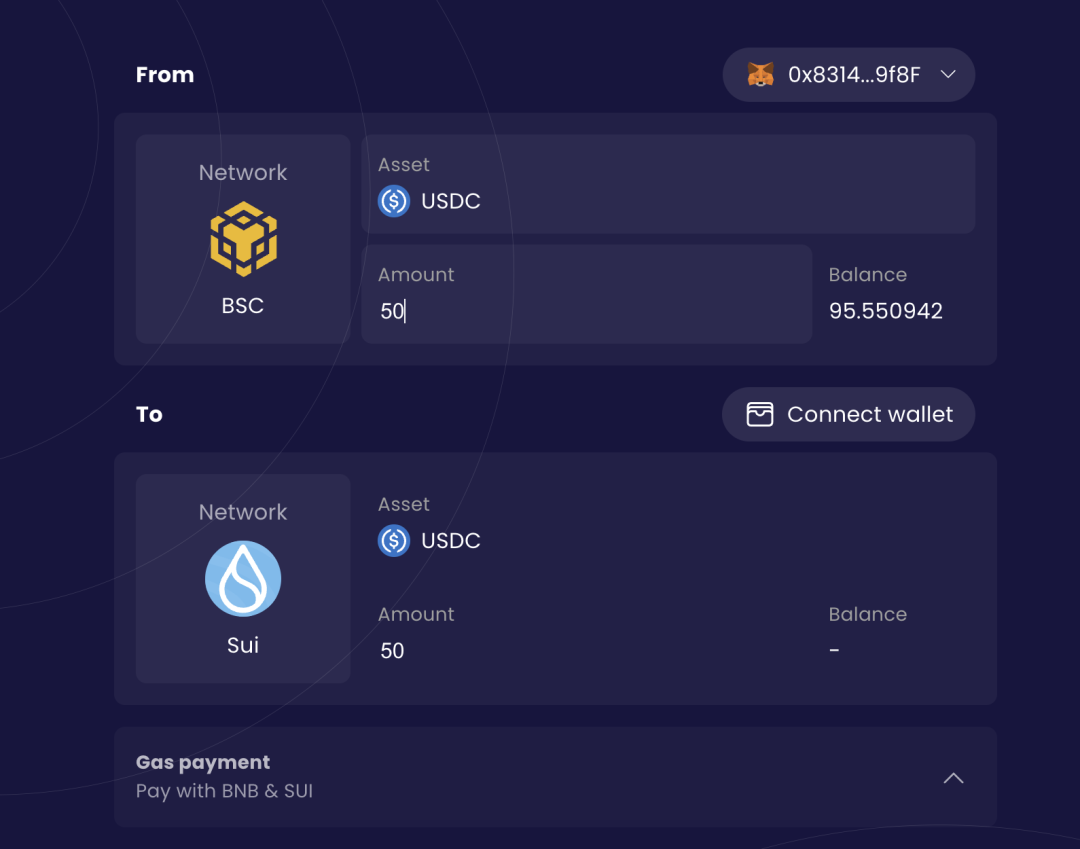Expand the connected wallet address dropdown

948,74
